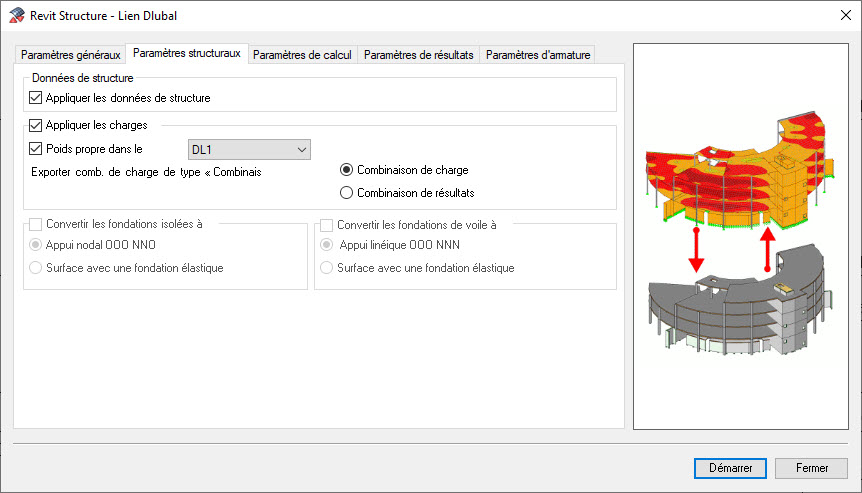Go to Paramètres de résultats tab
Image resolution: width=862 pixels, height=493 pixels.
coord(418,55)
